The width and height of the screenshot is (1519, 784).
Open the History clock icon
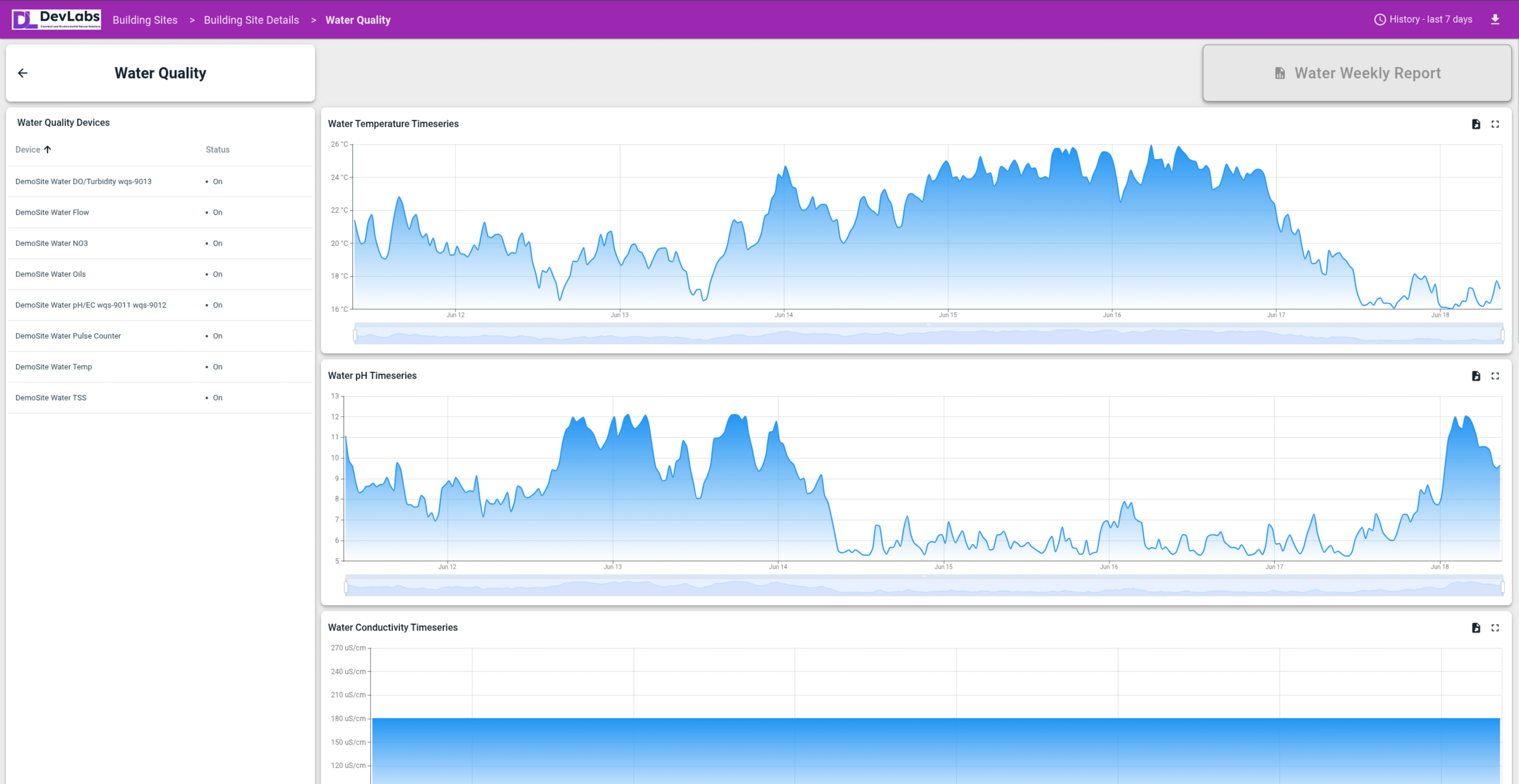pos(1380,19)
